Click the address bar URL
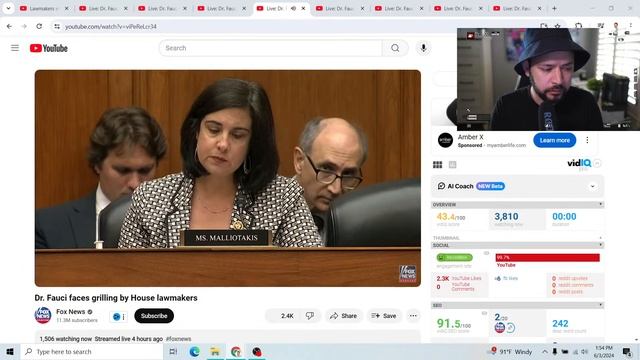The width and height of the screenshot is (640, 360). pos(111,27)
